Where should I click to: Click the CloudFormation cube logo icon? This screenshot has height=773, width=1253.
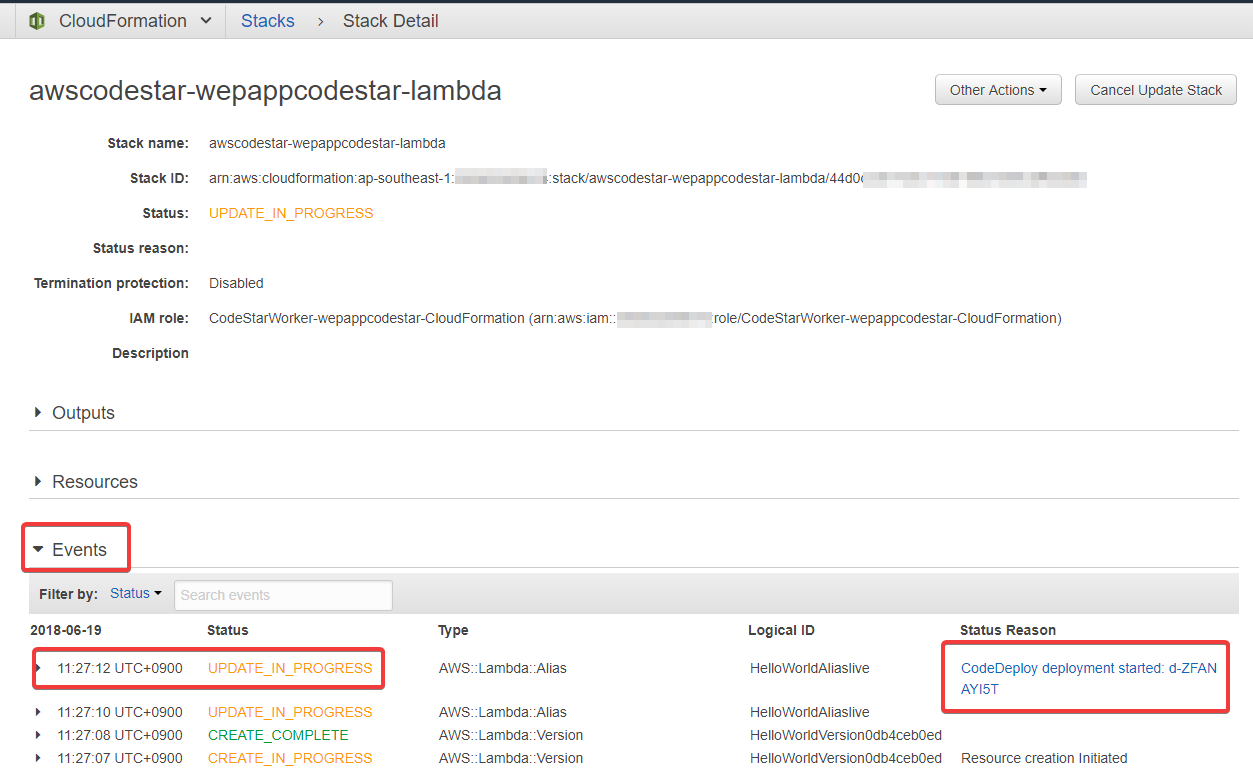pyautogui.click(x=37, y=21)
